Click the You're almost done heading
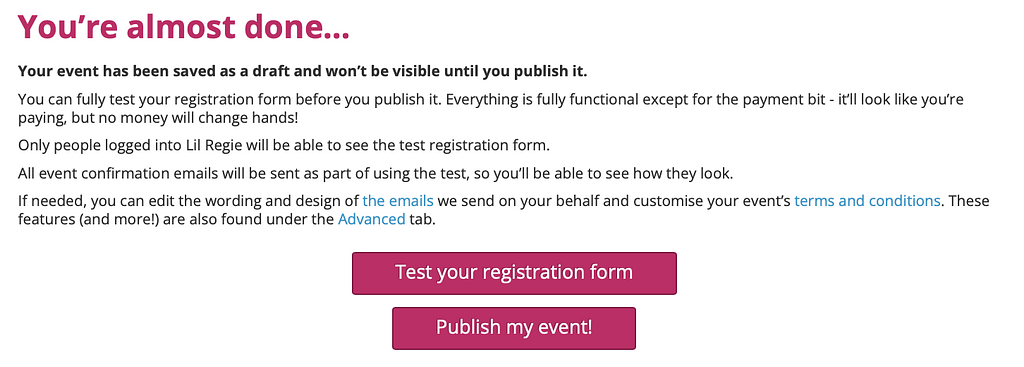The image size is (1024, 367). tap(184, 27)
